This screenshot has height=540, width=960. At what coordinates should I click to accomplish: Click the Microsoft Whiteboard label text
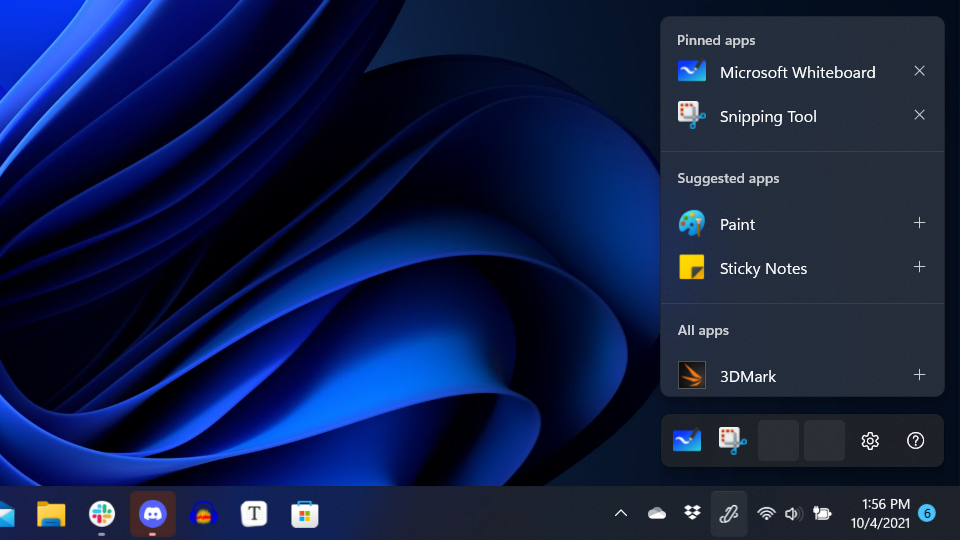pyautogui.click(x=797, y=72)
